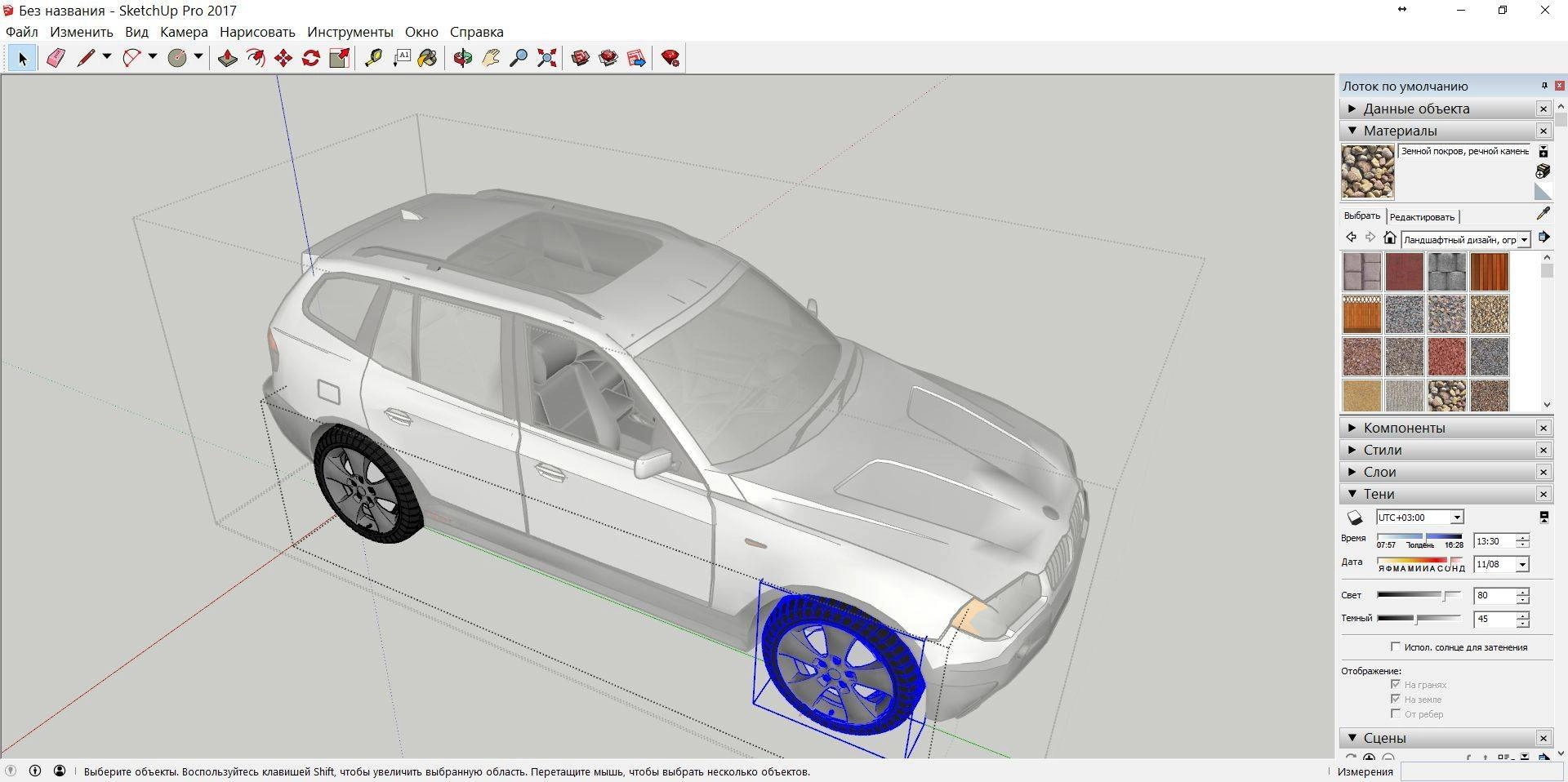Switch to the 'Редактировать' materials tab

coord(1422,217)
